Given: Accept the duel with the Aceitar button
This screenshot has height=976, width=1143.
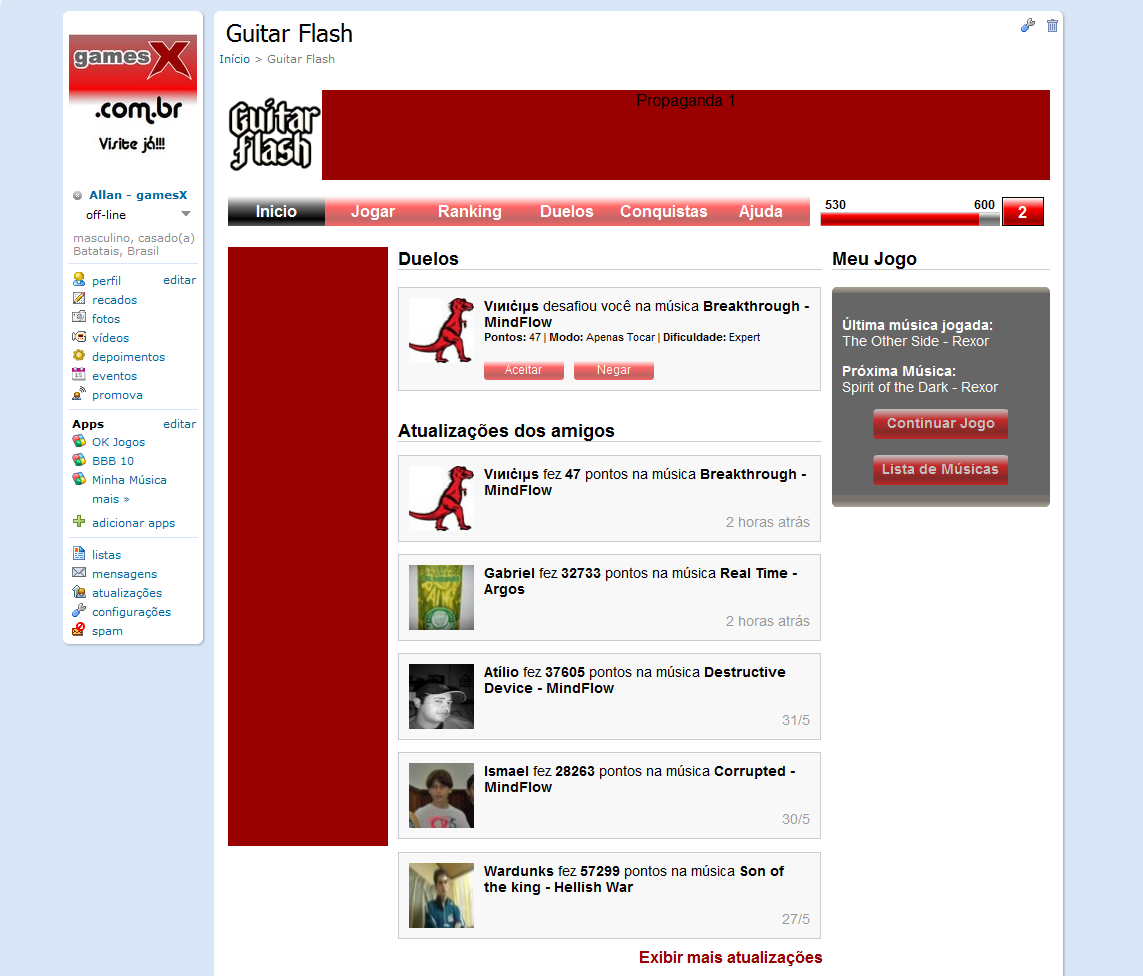Looking at the screenshot, I should 523,370.
